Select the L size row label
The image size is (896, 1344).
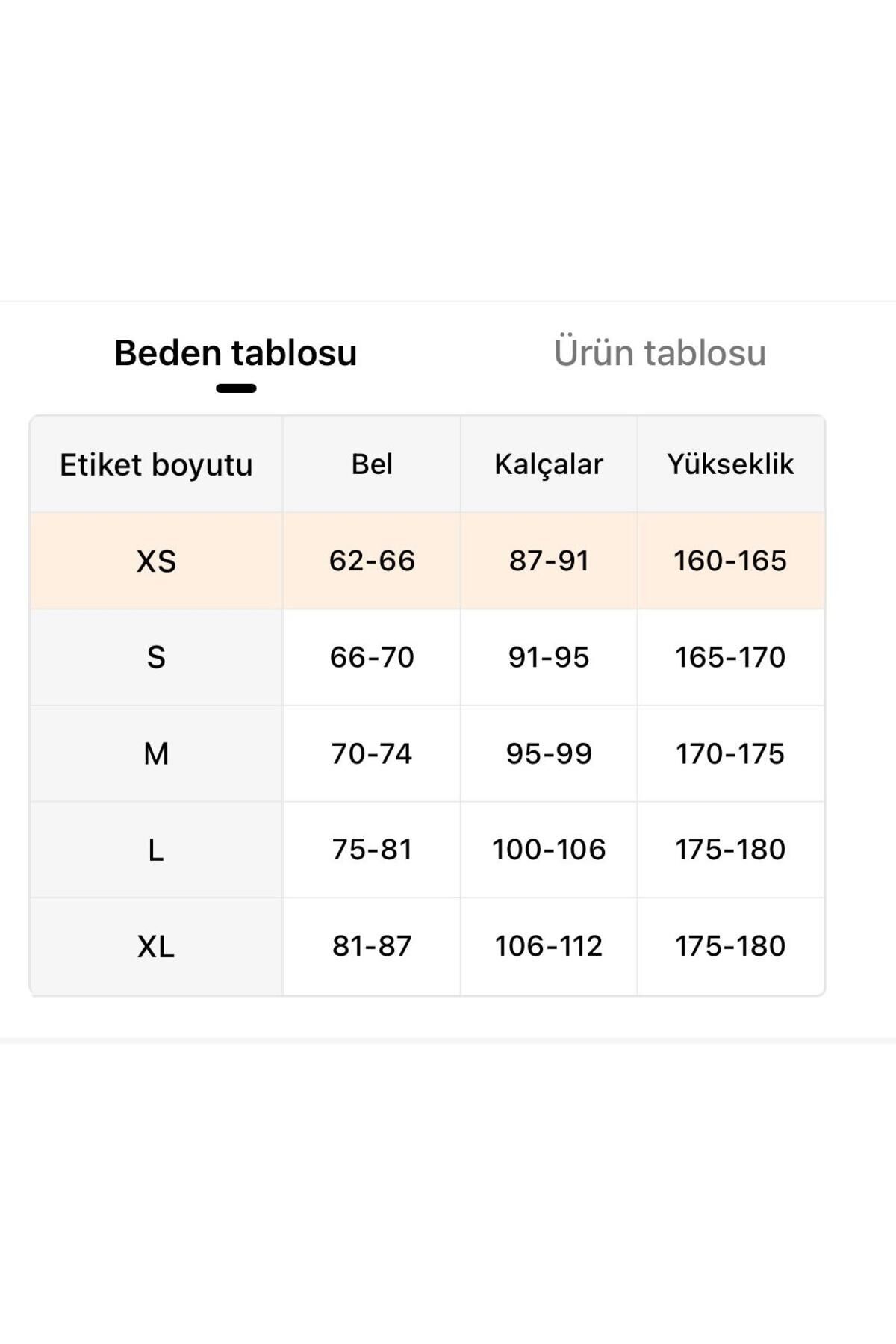point(156,850)
